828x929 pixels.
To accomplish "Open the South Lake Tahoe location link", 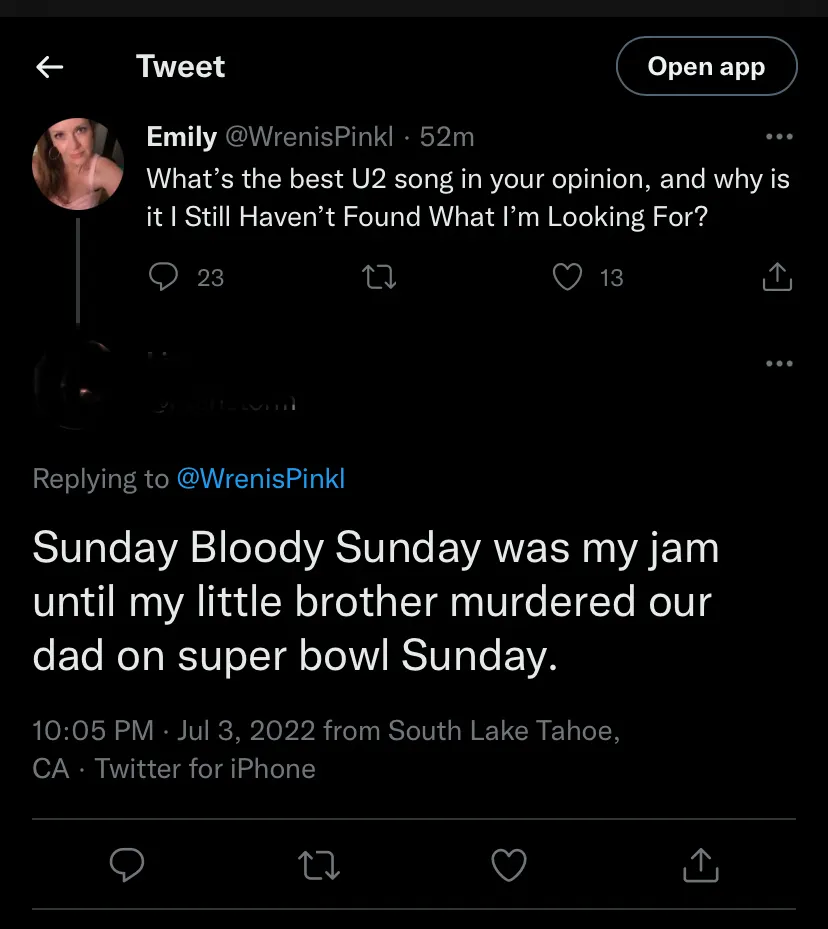I will [503, 731].
